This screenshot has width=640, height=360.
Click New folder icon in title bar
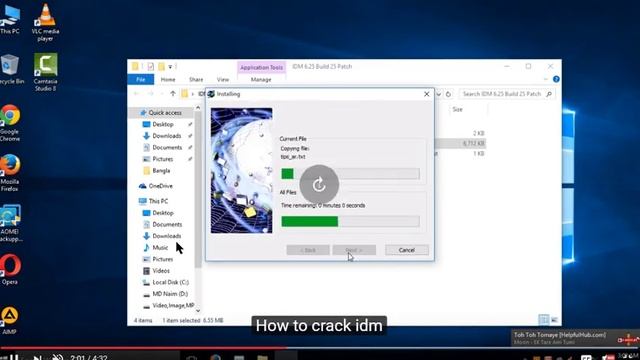coord(162,67)
